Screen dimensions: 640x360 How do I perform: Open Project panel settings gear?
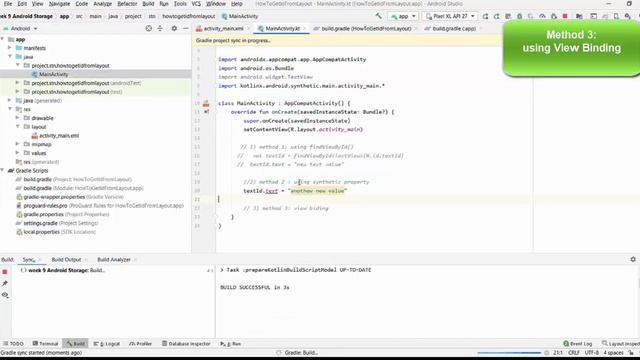[174, 29]
